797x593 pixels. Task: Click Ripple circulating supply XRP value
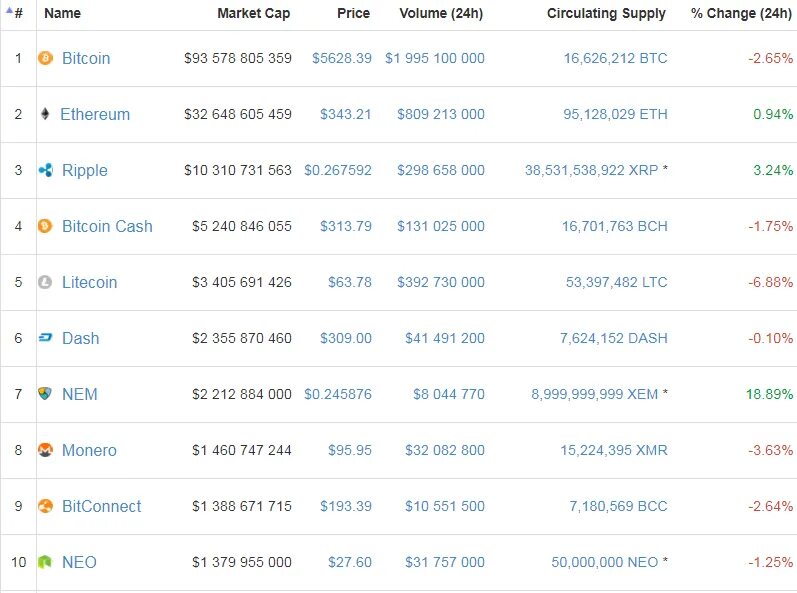click(x=591, y=170)
